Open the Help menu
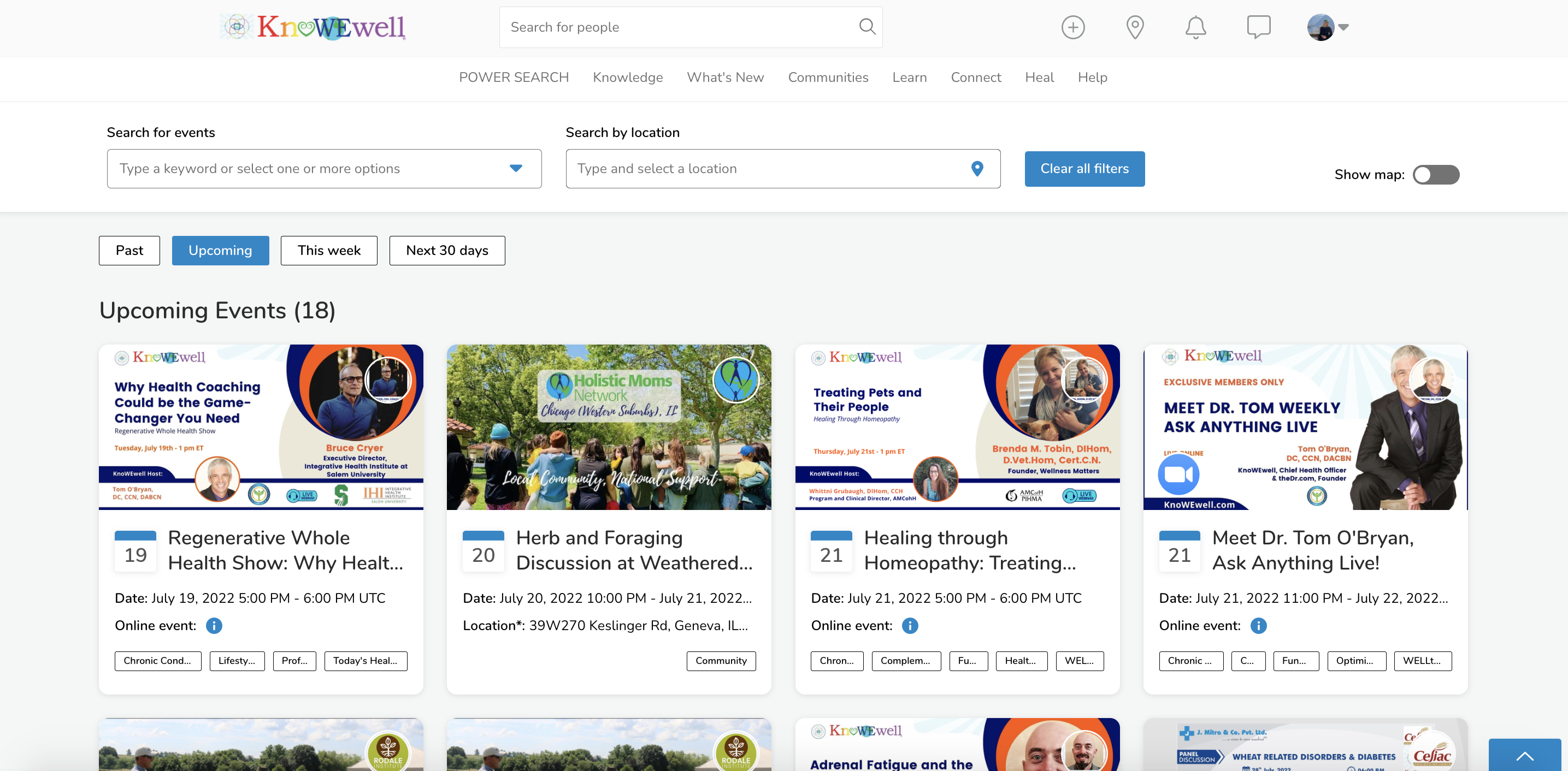The width and height of the screenshot is (1568, 771). click(1092, 78)
